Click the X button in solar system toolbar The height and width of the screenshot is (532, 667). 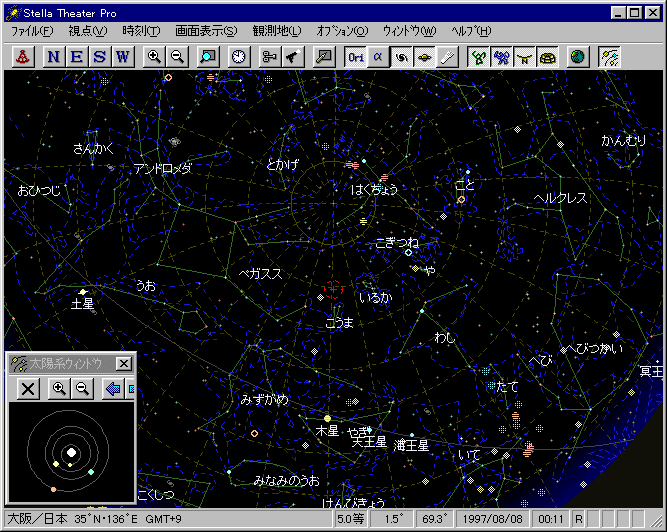(x=28, y=389)
